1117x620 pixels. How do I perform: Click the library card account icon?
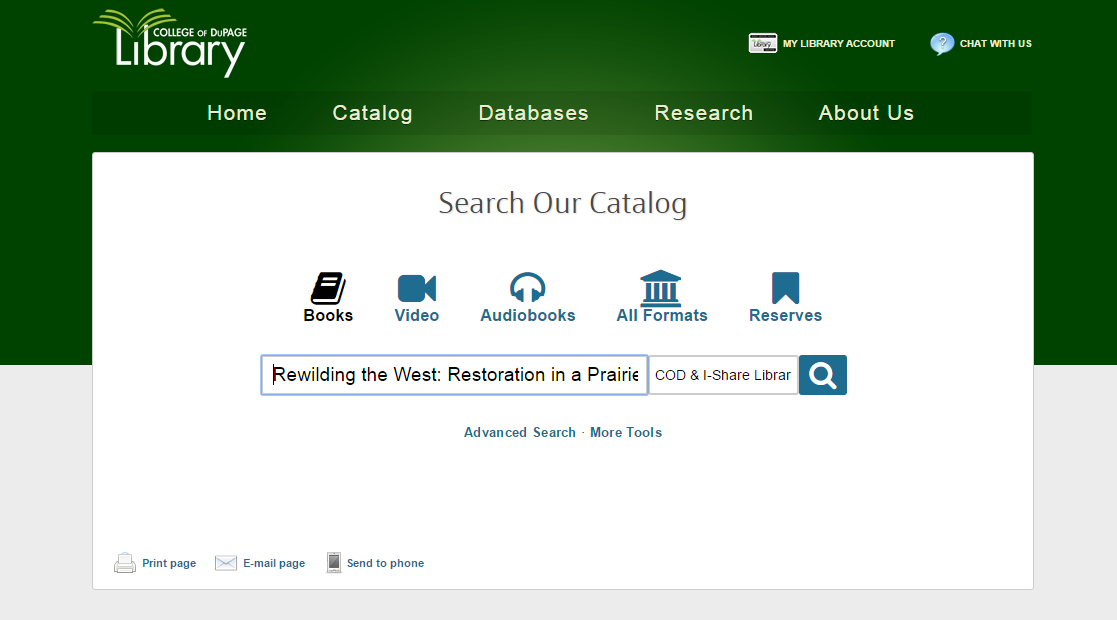(x=763, y=43)
